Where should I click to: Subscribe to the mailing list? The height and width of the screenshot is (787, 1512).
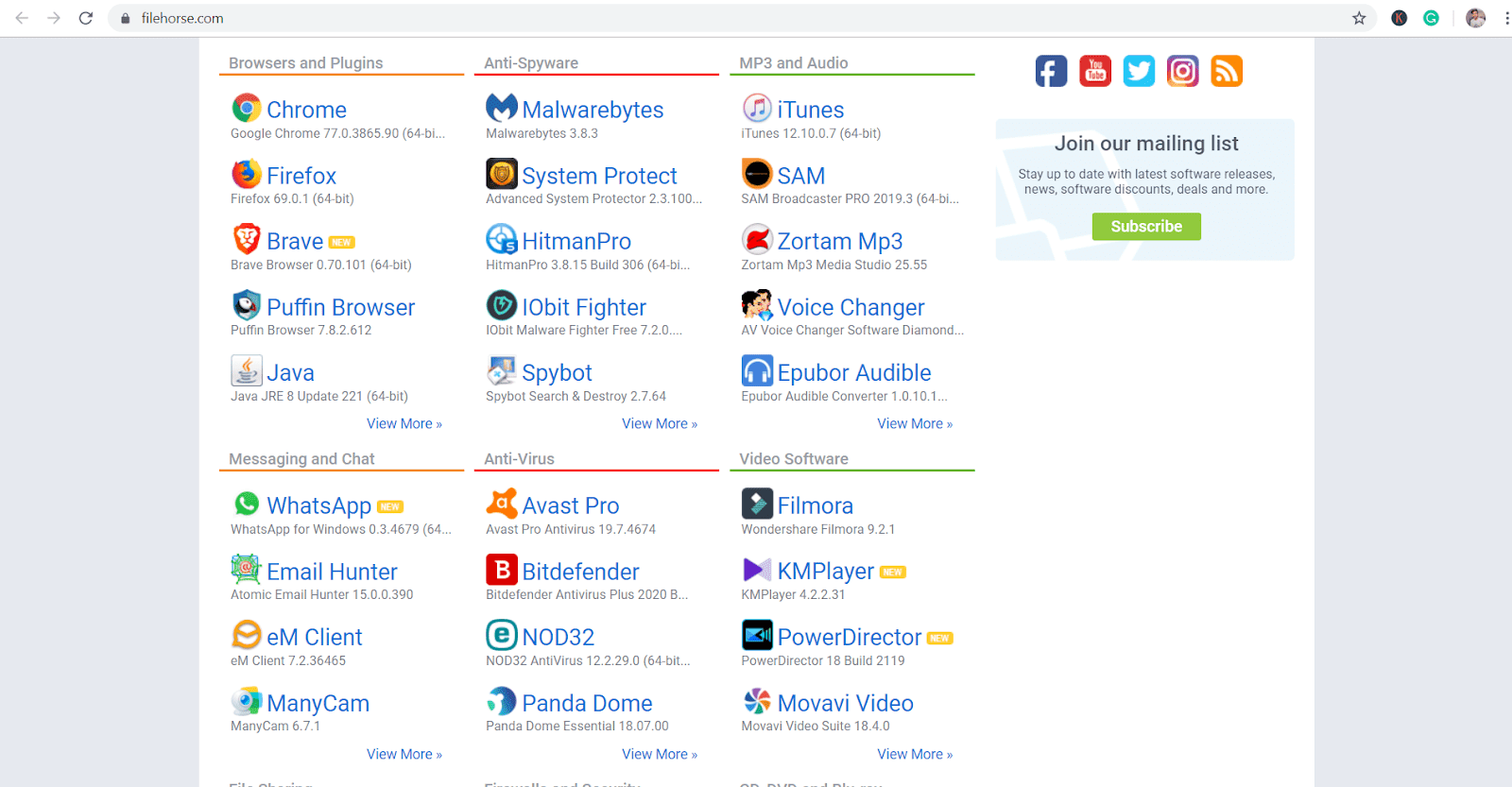coord(1146,227)
